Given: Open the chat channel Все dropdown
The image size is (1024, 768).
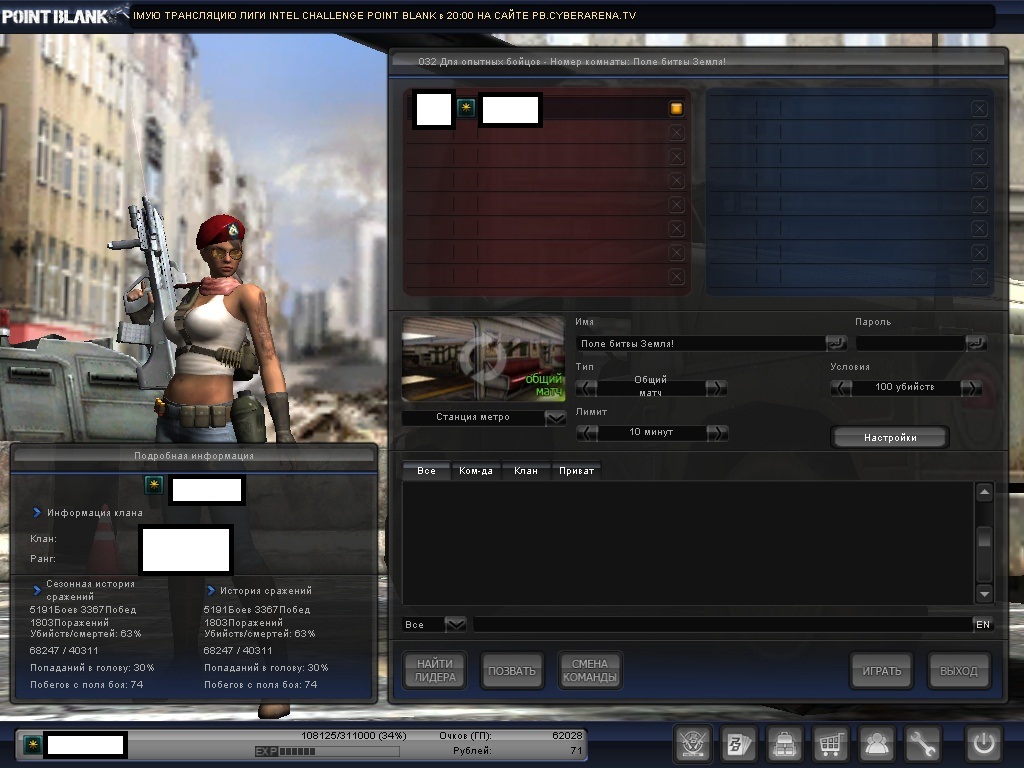Looking at the screenshot, I should coord(455,624).
